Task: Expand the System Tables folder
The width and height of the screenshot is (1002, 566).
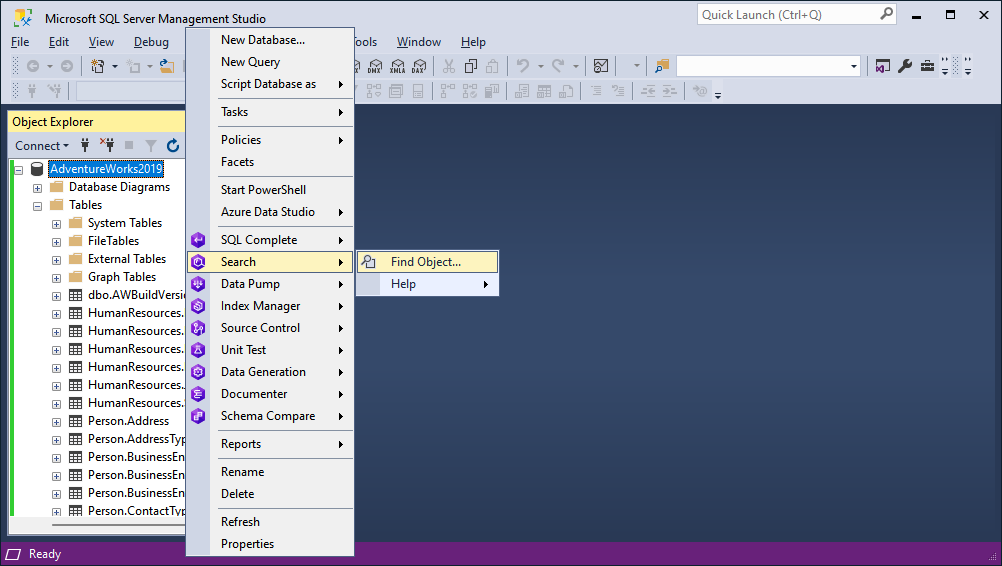Action: pyautogui.click(x=56, y=224)
